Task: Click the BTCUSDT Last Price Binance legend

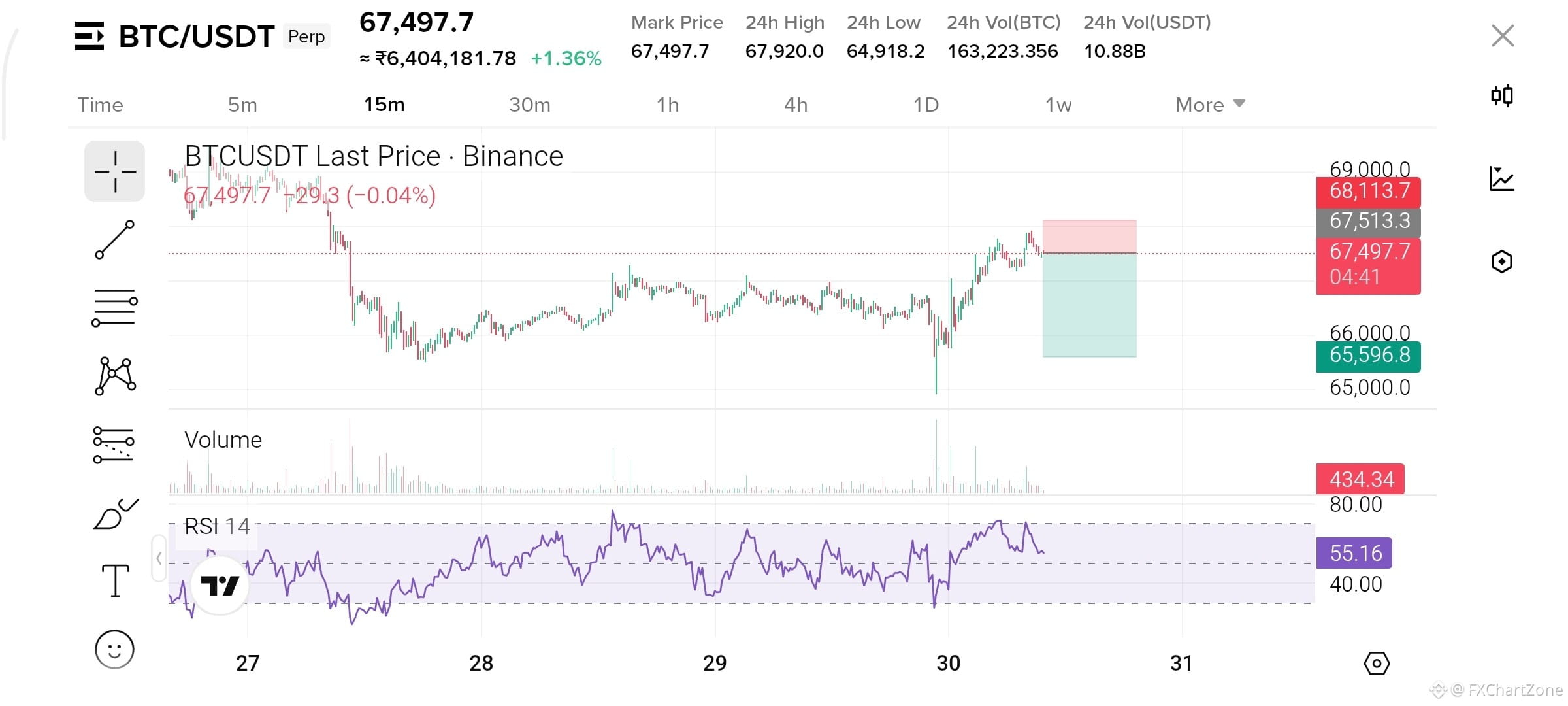Action: (374, 156)
